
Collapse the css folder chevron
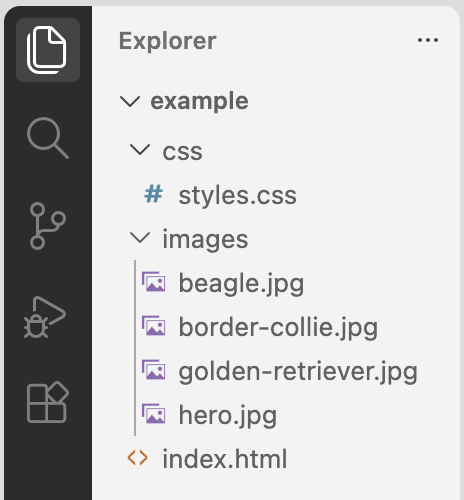tap(140, 150)
